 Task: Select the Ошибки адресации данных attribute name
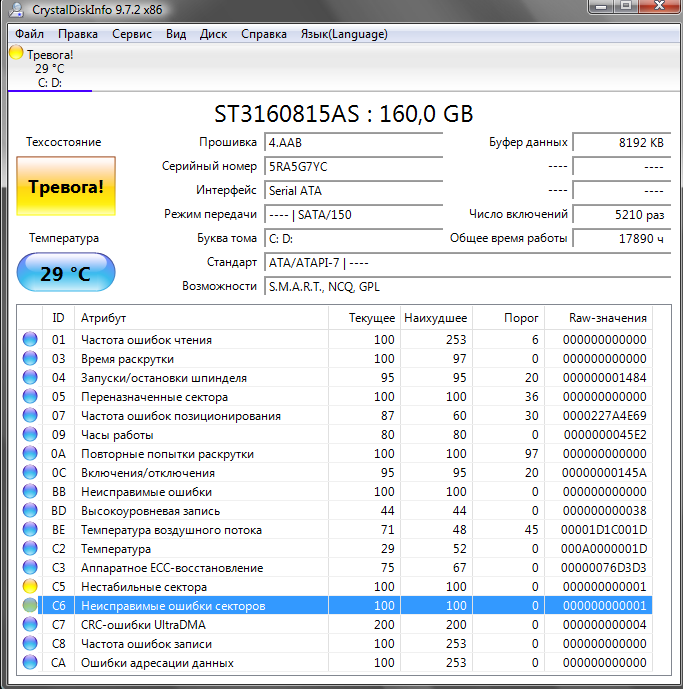(x=157, y=663)
